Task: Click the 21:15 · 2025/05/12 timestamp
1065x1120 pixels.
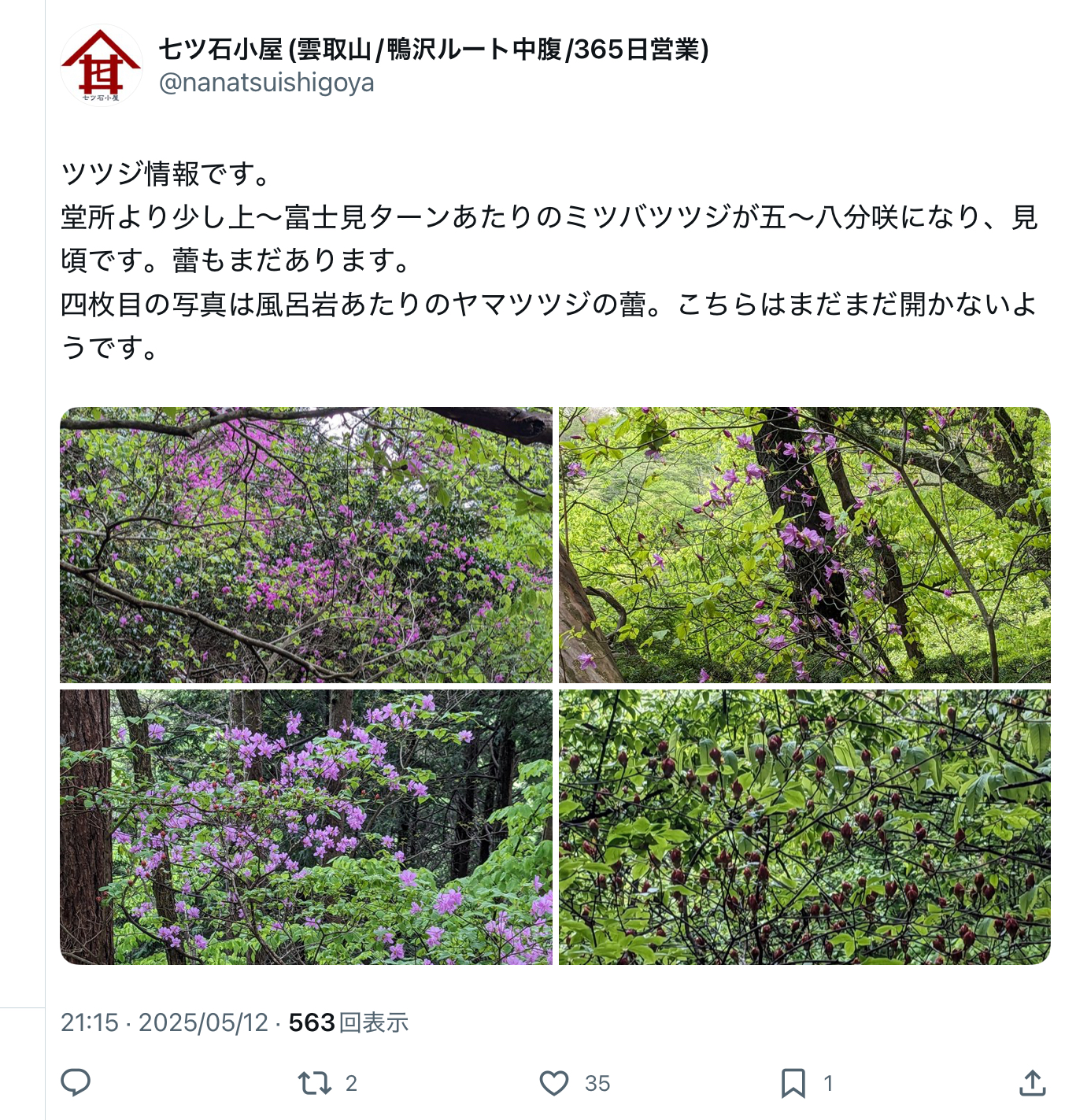Action: pos(165,1022)
